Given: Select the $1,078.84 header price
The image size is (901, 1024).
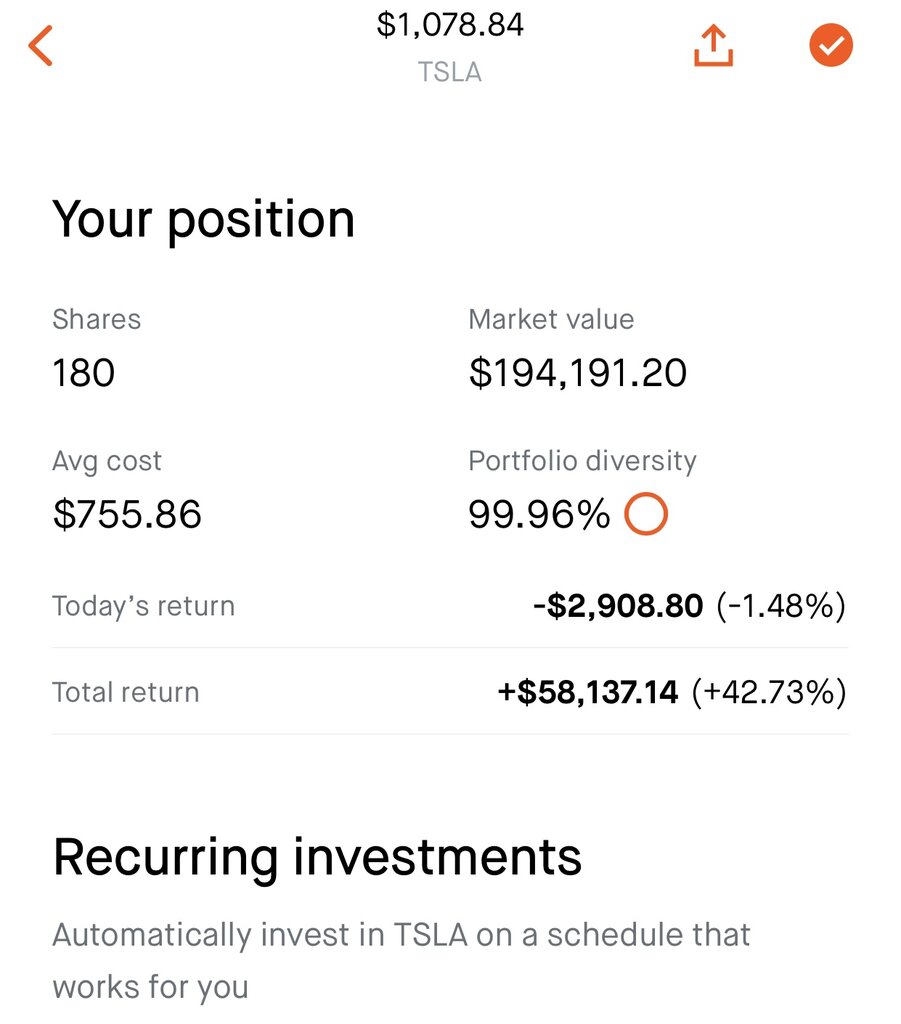Looking at the screenshot, I should 450,25.
